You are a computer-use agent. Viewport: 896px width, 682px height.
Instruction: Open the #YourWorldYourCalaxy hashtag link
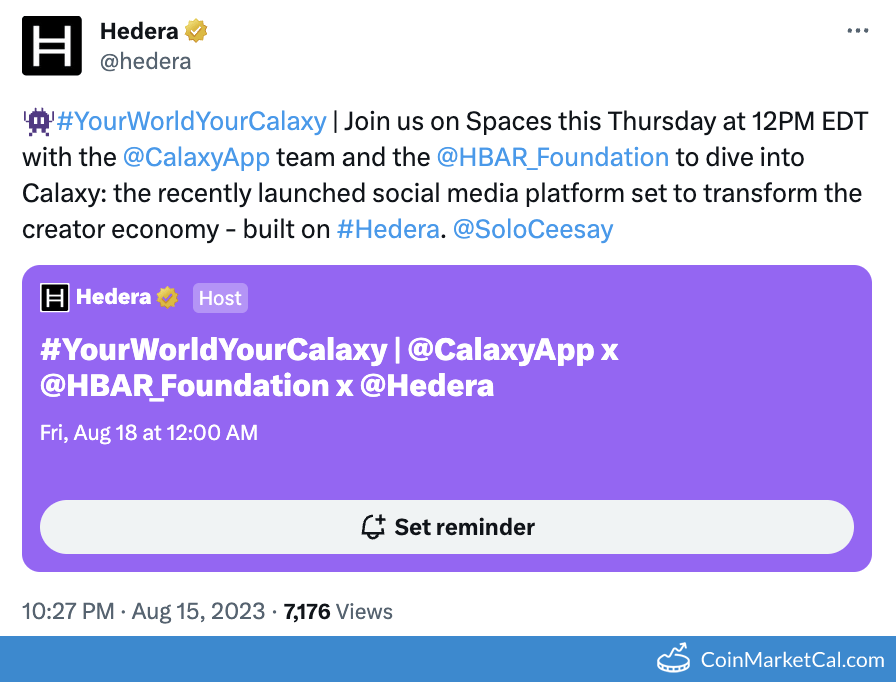[192, 122]
